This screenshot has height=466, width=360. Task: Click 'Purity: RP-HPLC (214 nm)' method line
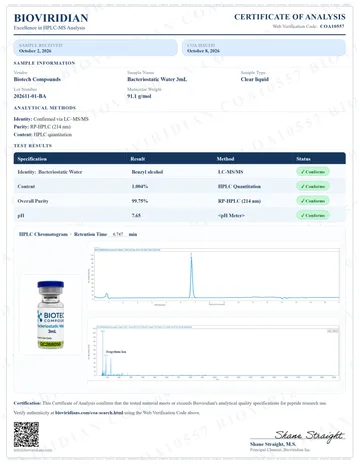point(42,127)
